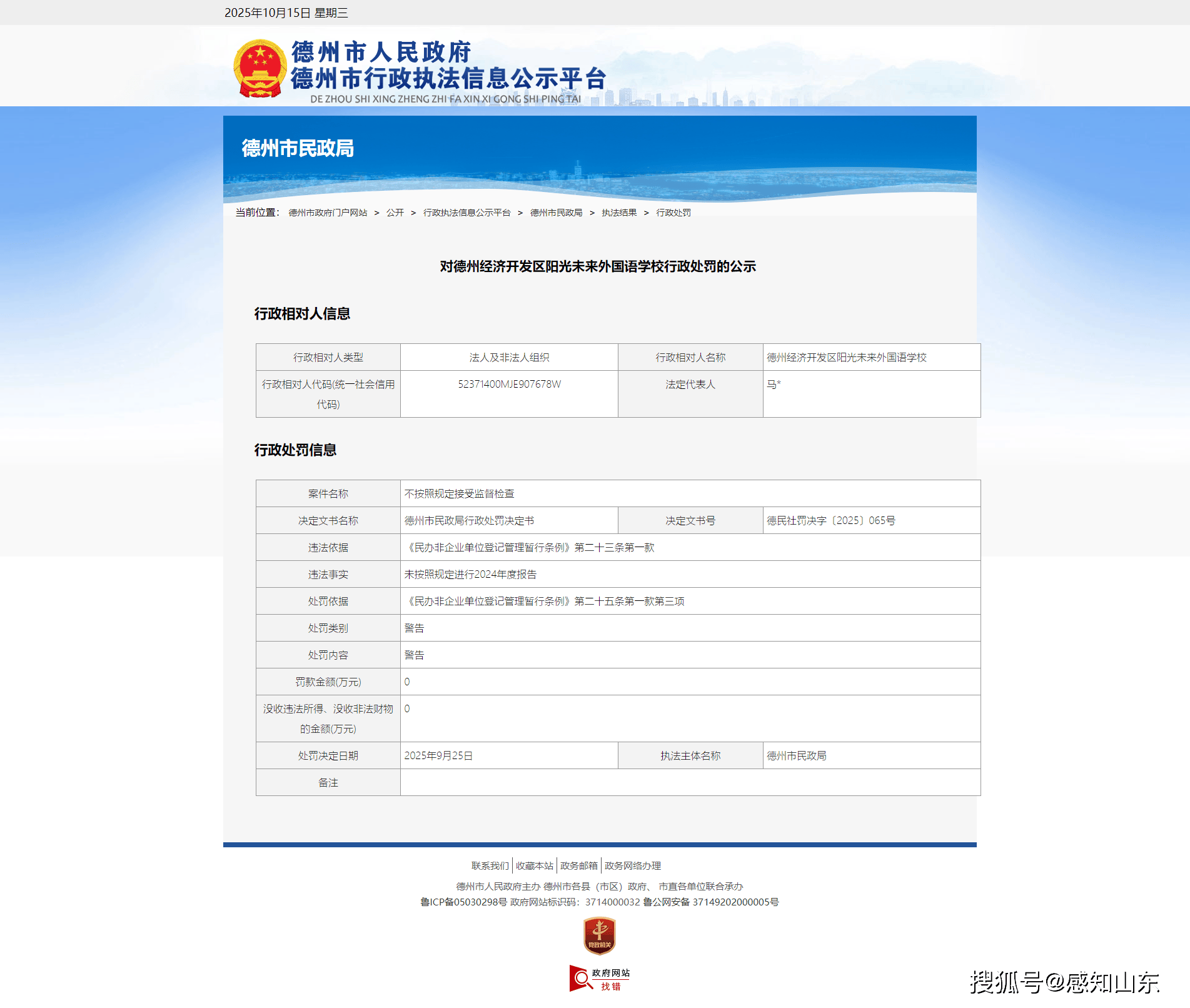Click enforcement body value 德州市民政局 in table
The image size is (1190, 1008).
pos(797,755)
